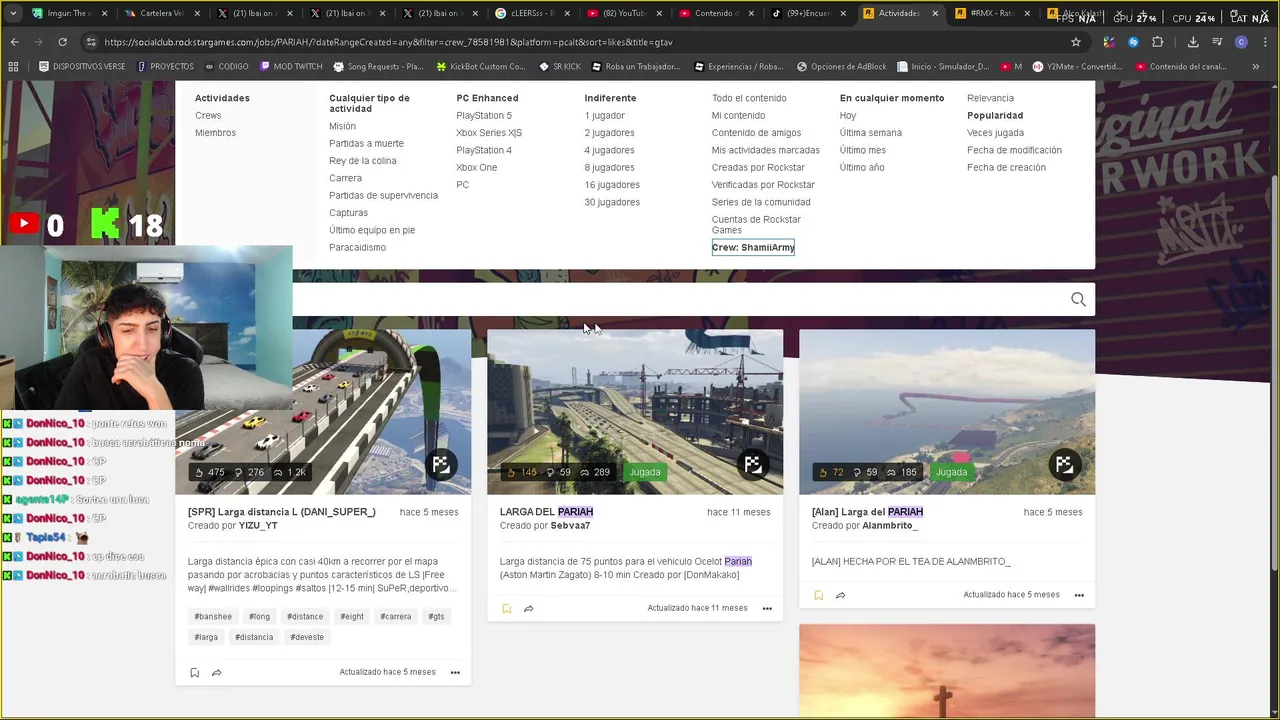The height and width of the screenshot is (720, 1280).
Task: Select the Miembros category filter
Action: click(x=215, y=133)
